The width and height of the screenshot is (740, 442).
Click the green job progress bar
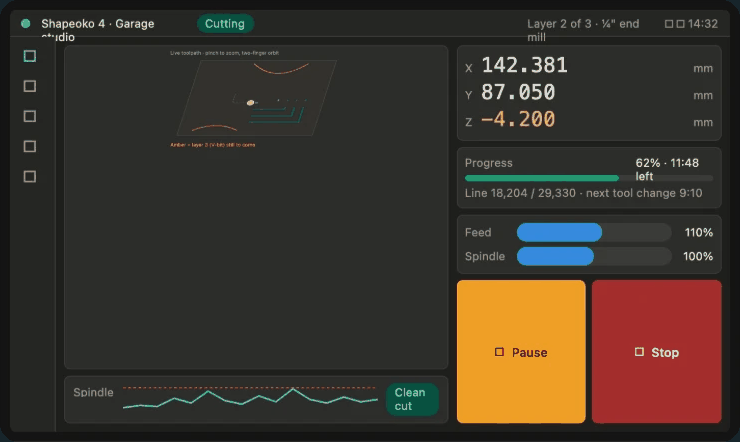[541, 178]
